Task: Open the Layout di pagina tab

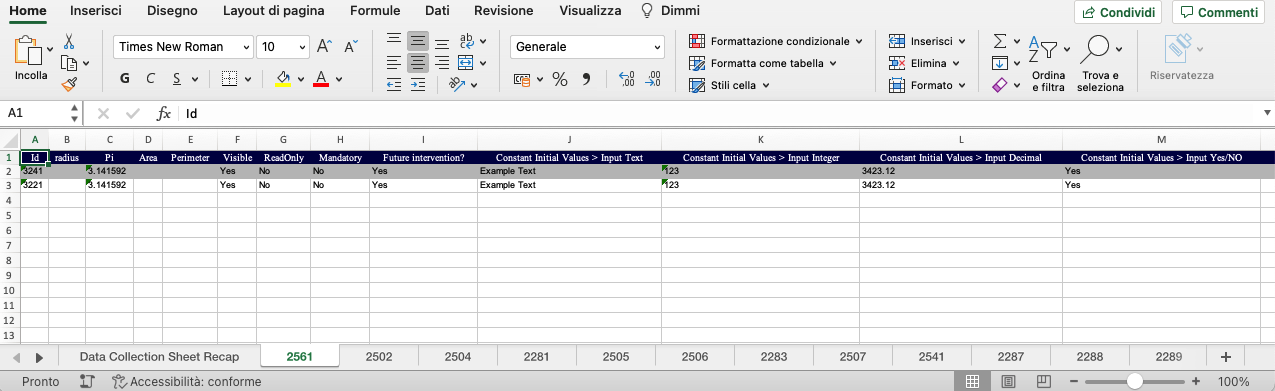Action: coord(274,11)
